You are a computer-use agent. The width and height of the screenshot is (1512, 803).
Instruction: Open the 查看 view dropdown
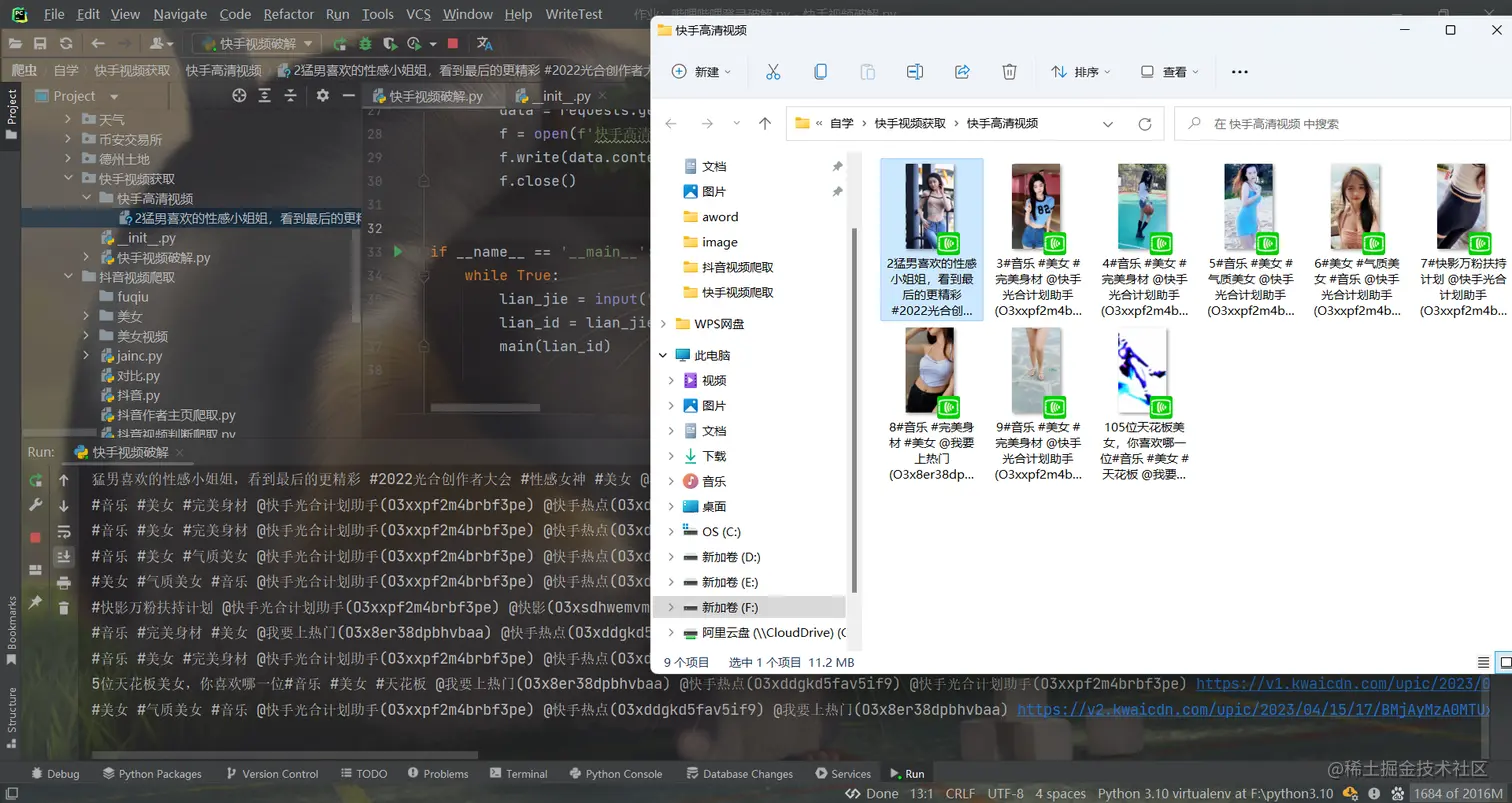1171,72
